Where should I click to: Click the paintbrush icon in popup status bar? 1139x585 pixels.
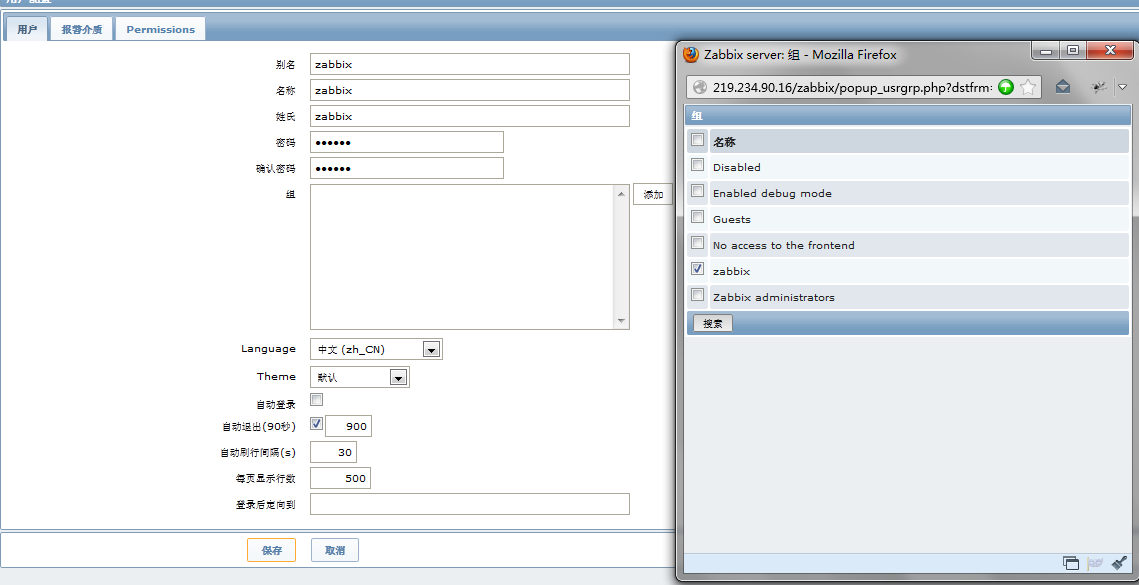(1119, 562)
